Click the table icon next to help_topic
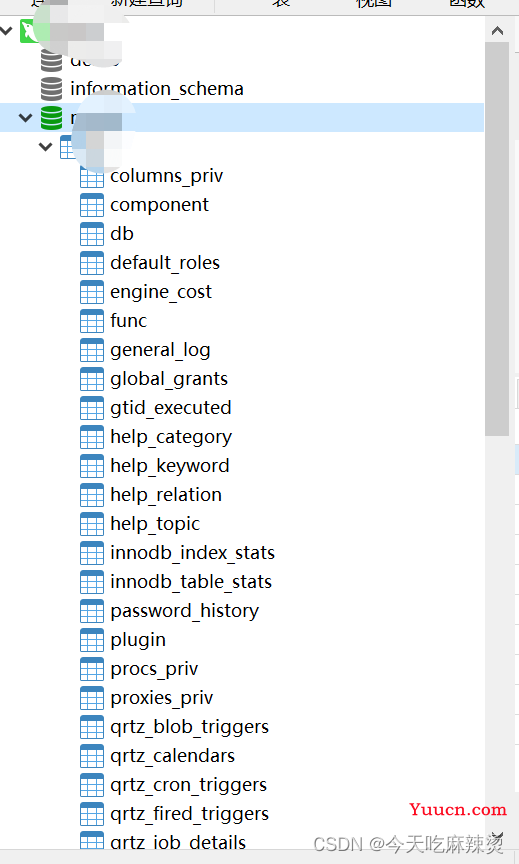The width and height of the screenshot is (519, 864). (91, 524)
